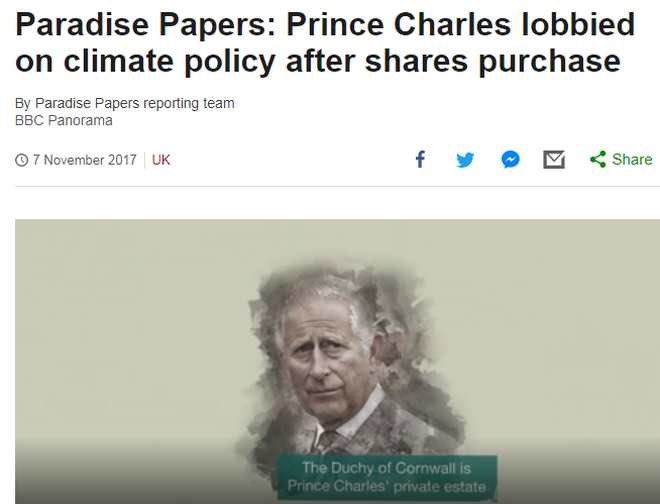Screen dimensions: 660x504
Task: Send article via Messenger icon
Action: click(x=510, y=160)
